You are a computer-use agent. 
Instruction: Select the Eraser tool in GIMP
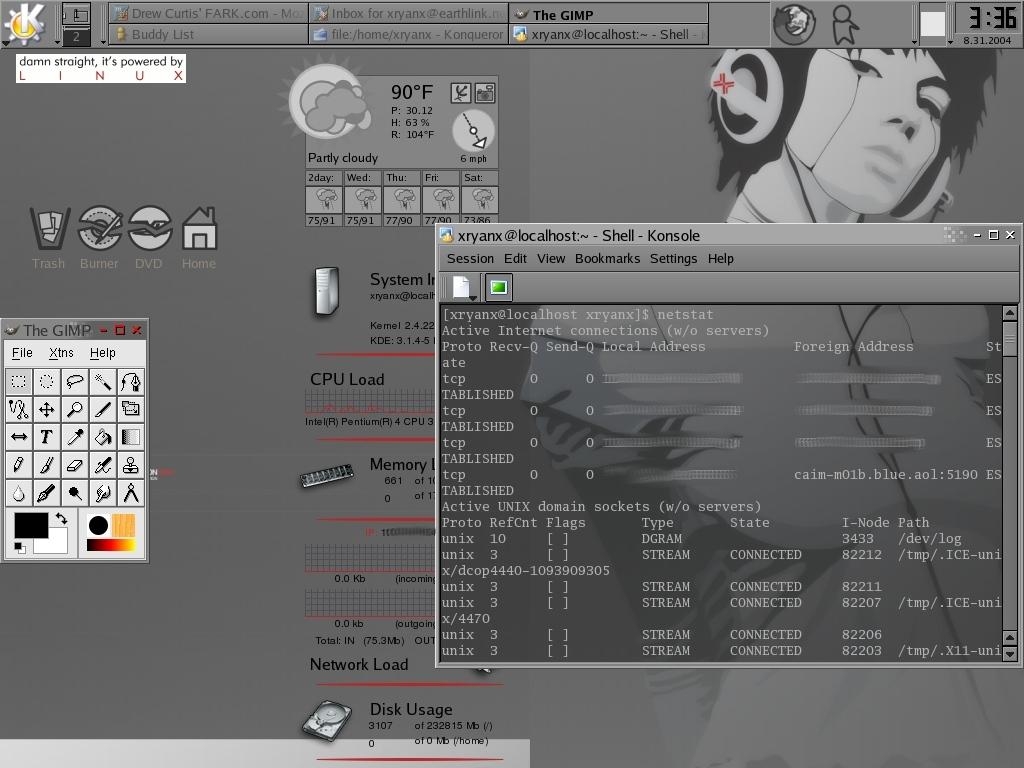74,465
